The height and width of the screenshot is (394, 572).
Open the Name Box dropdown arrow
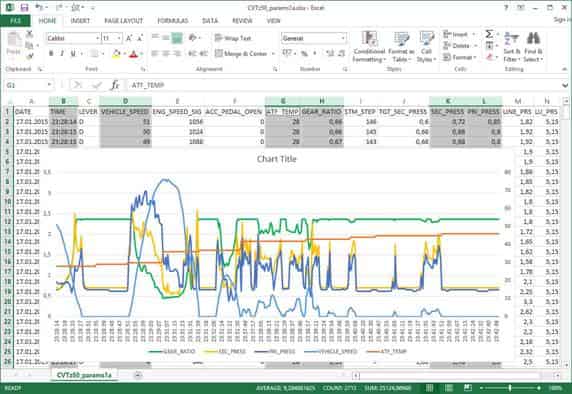click(49, 85)
